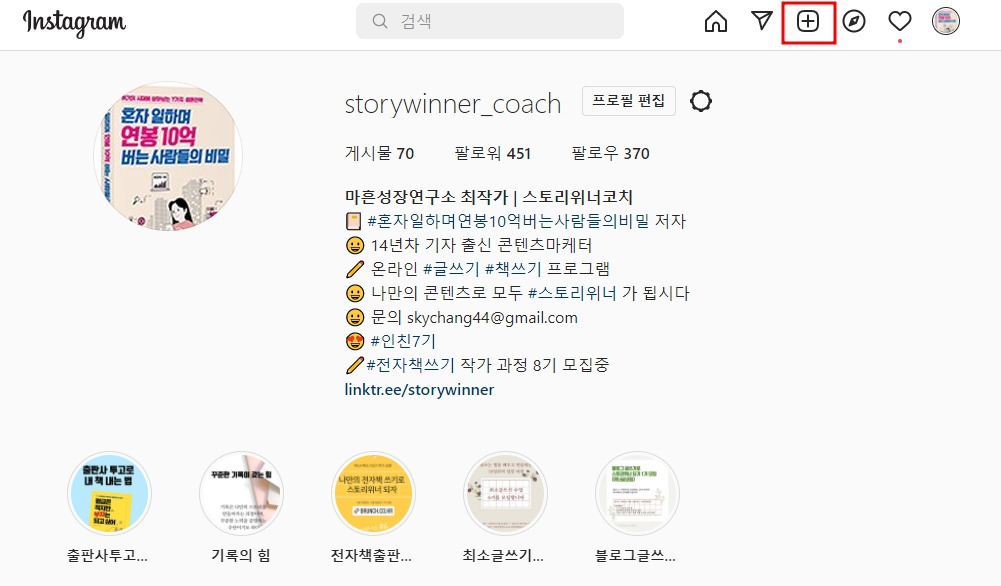This screenshot has height=586, width=1001.
Task: Open the #글쓰기 hashtag
Action: pyautogui.click(x=451, y=269)
